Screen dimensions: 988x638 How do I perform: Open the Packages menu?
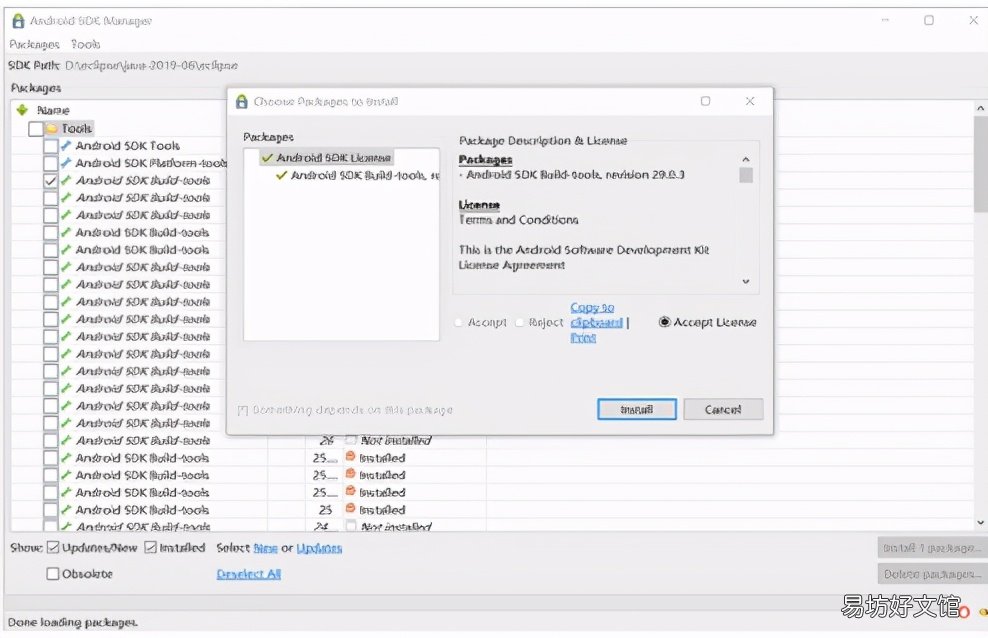pyautogui.click(x=34, y=44)
